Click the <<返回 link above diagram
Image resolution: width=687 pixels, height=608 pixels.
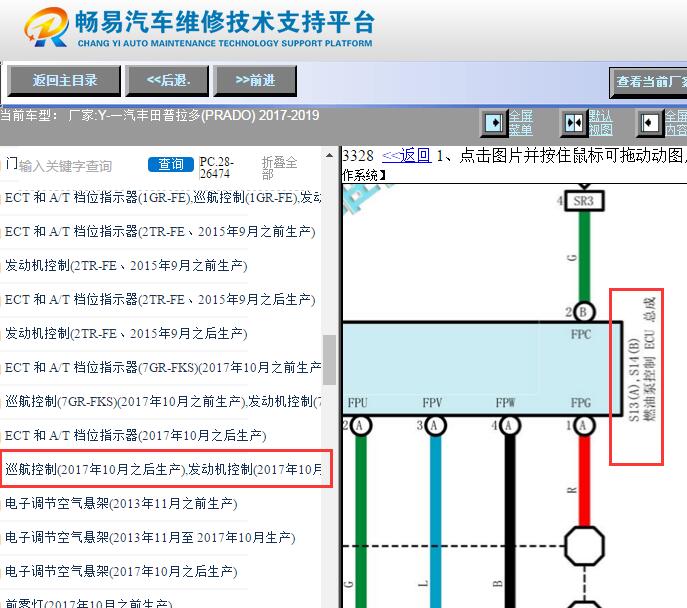[x=406, y=156]
